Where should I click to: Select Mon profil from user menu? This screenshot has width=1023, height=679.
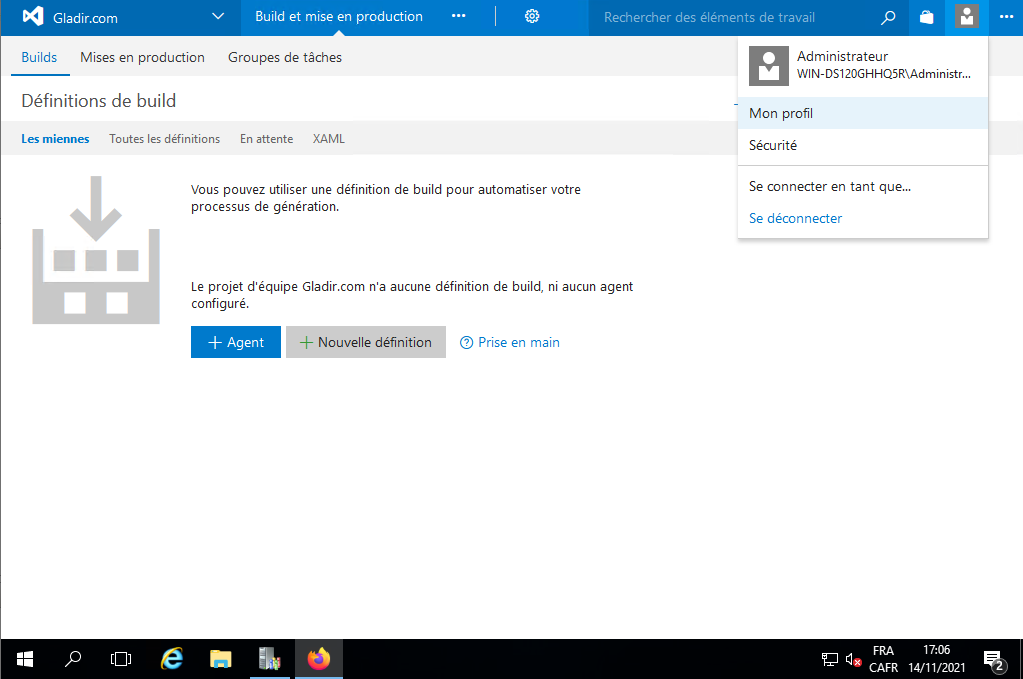(781, 114)
